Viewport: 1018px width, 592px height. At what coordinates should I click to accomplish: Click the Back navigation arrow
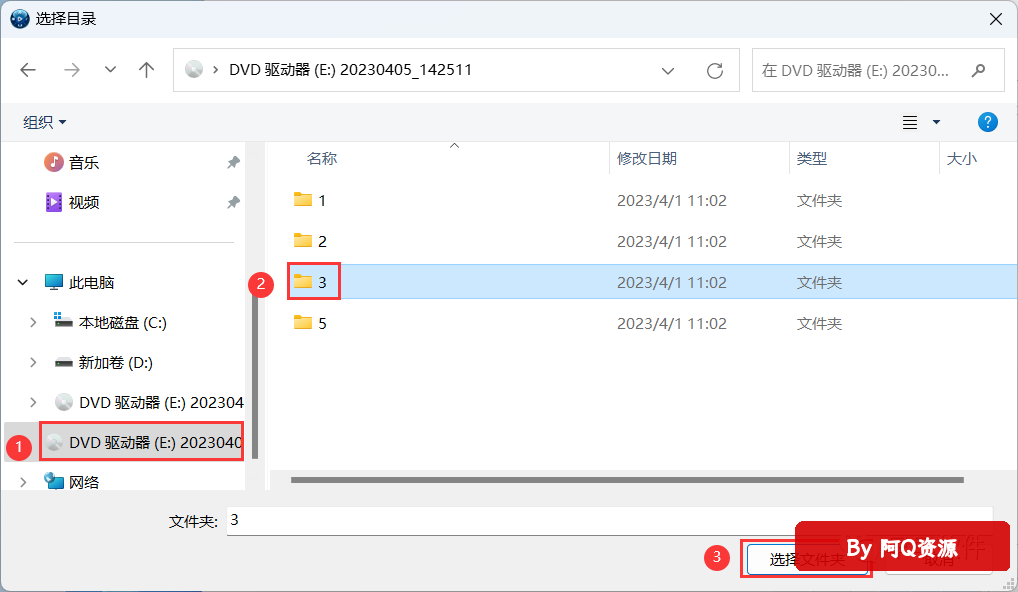coord(28,70)
